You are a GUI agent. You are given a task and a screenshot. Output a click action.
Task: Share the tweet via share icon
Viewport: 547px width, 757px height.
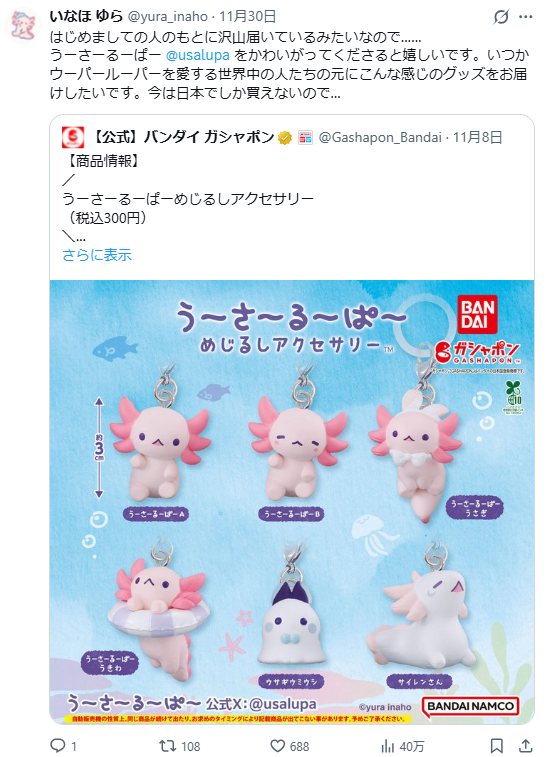pos(525,745)
